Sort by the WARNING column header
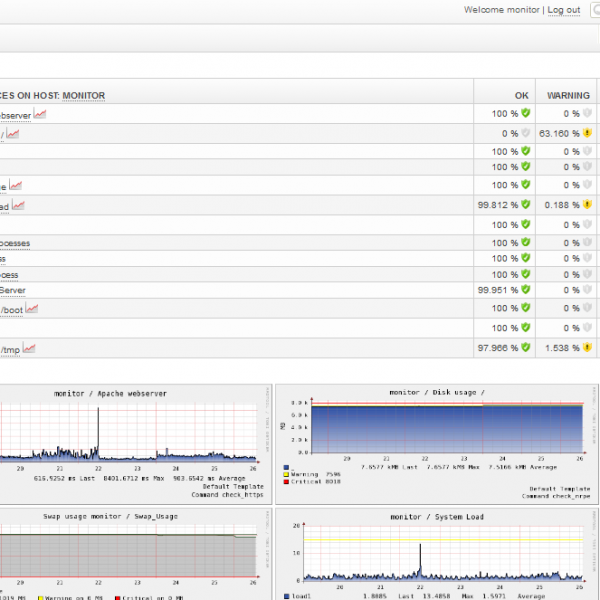The height and width of the screenshot is (600, 600). pos(567,96)
